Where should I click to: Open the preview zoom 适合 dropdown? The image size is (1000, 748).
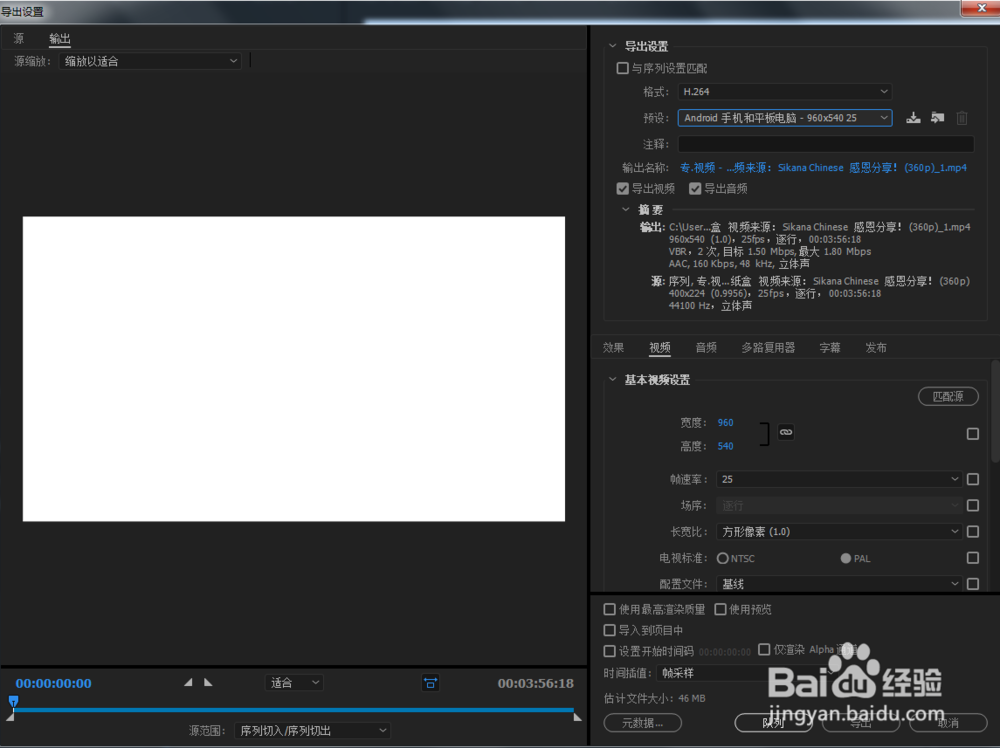click(294, 683)
